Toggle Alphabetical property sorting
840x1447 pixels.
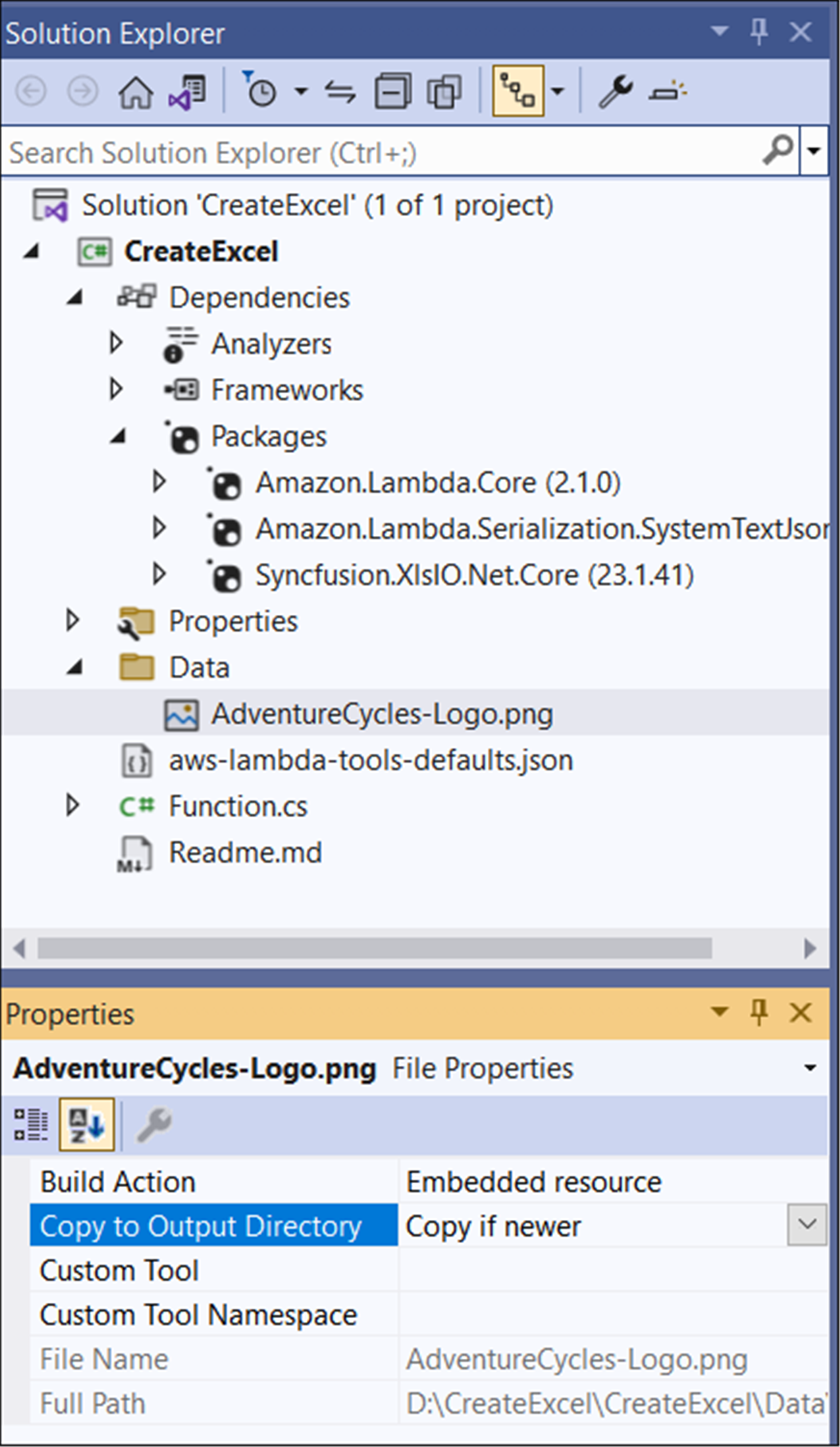click(87, 1125)
